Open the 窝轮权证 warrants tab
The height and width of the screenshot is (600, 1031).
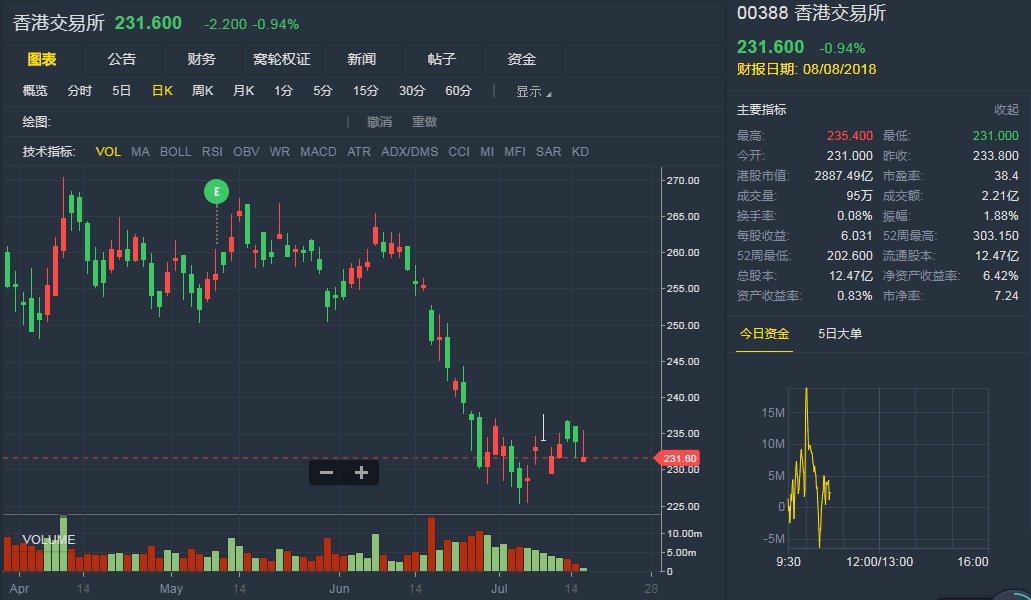(x=281, y=59)
